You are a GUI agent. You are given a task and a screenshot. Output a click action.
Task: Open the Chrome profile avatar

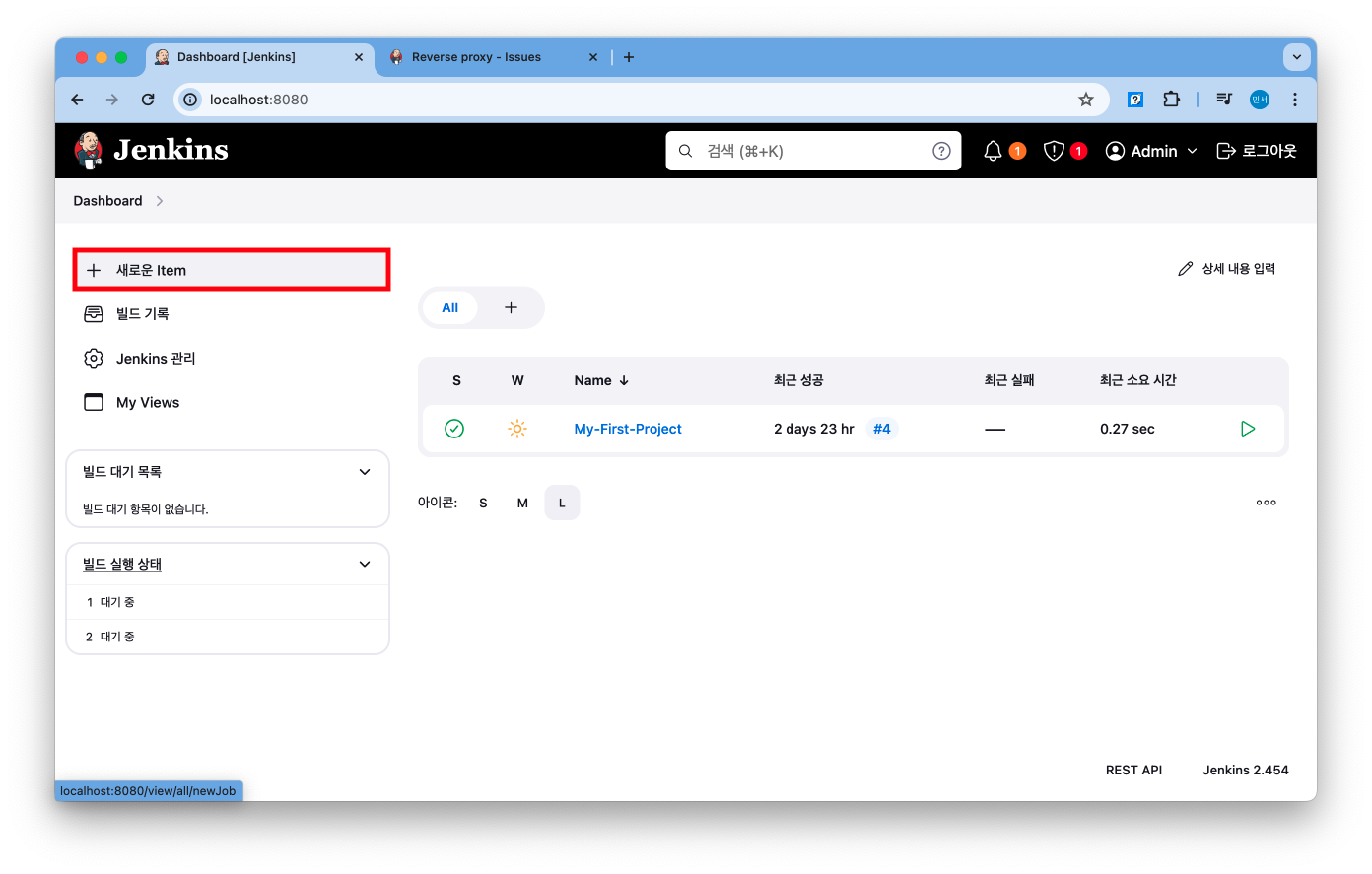click(x=1260, y=100)
